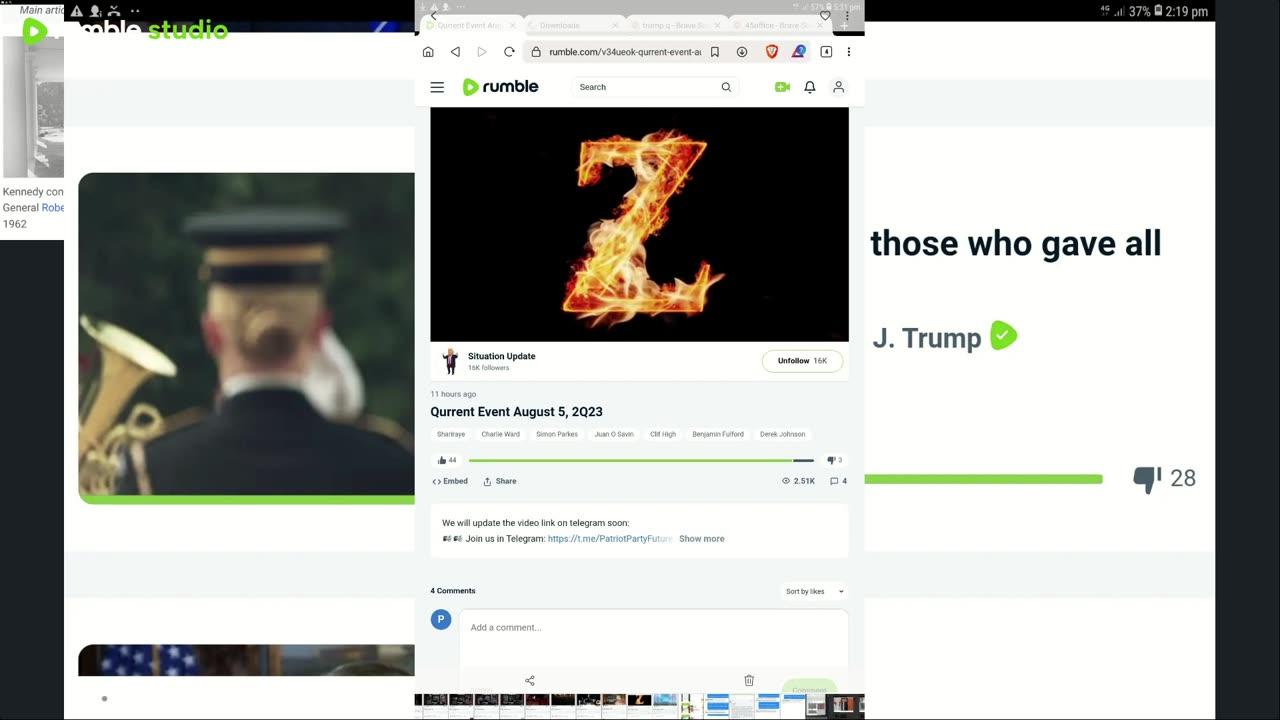Image resolution: width=1280 pixels, height=720 pixels.
Task: Reload the page
Action: tap(509, 52)
